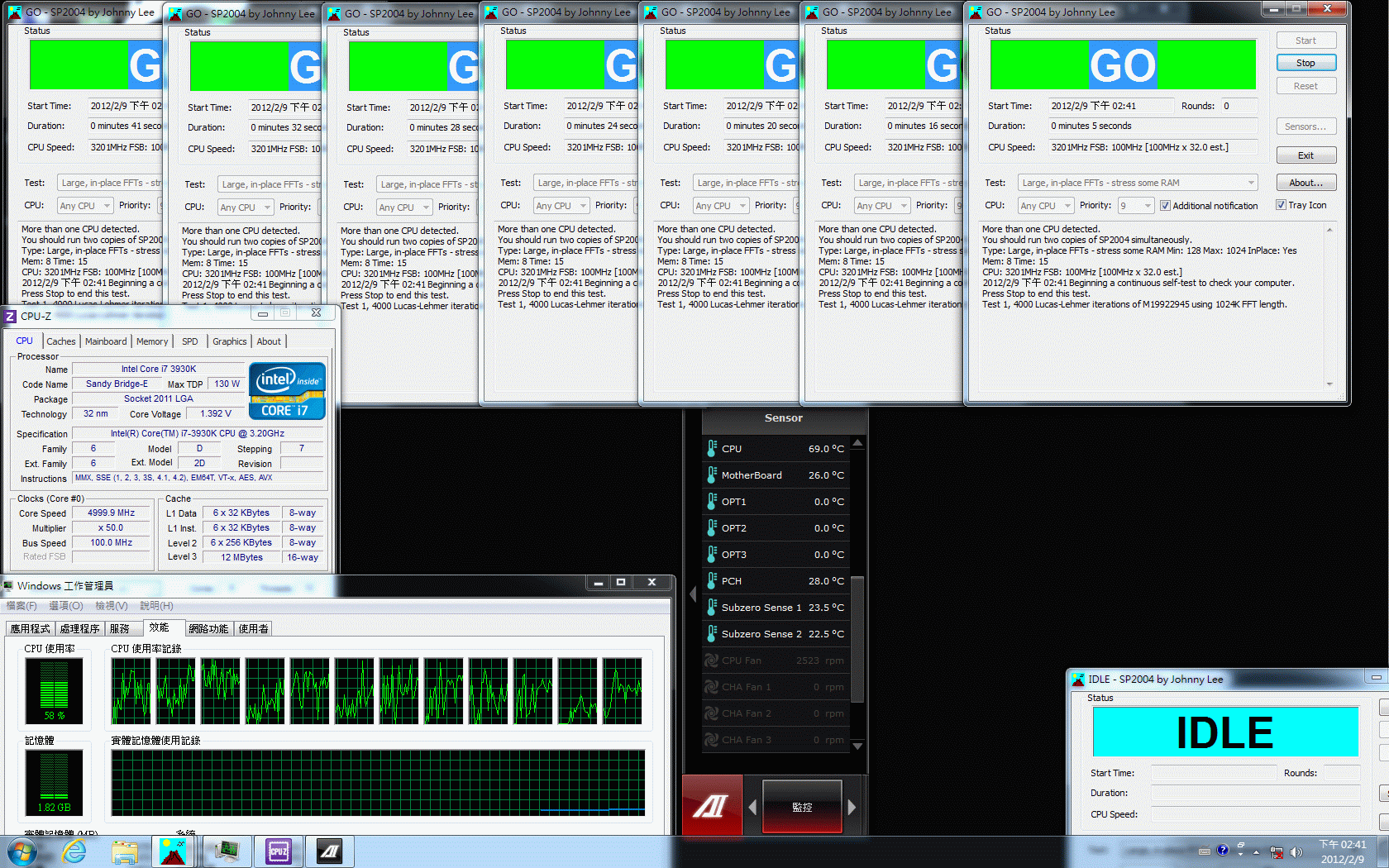Click the Subzero Sense 1 thermometer icon

pyautogui.click(x=712, y=607)
